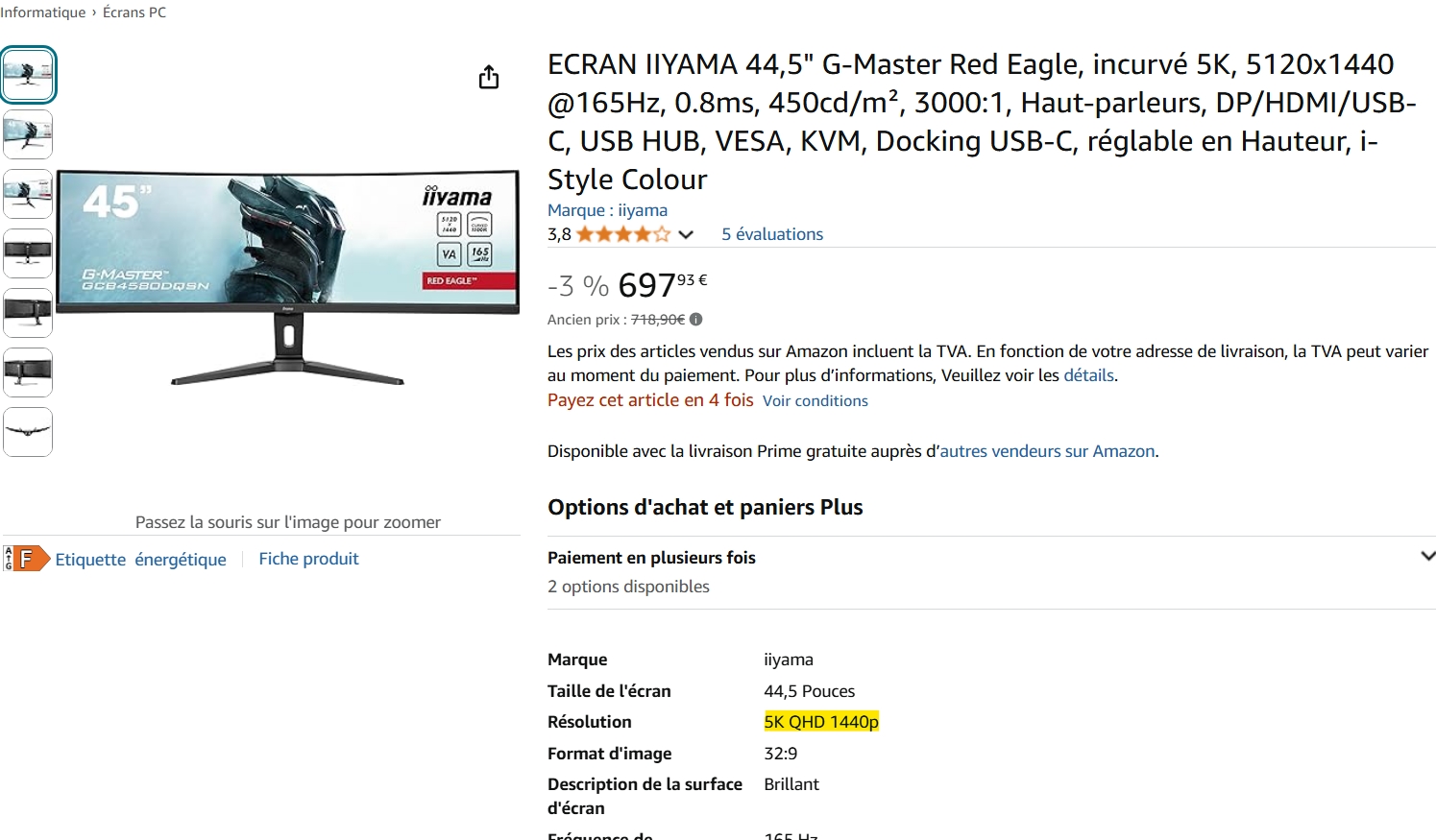Click the main monitor product image
The height and width of the screenshot is (840, 1436).
point(287,278)
